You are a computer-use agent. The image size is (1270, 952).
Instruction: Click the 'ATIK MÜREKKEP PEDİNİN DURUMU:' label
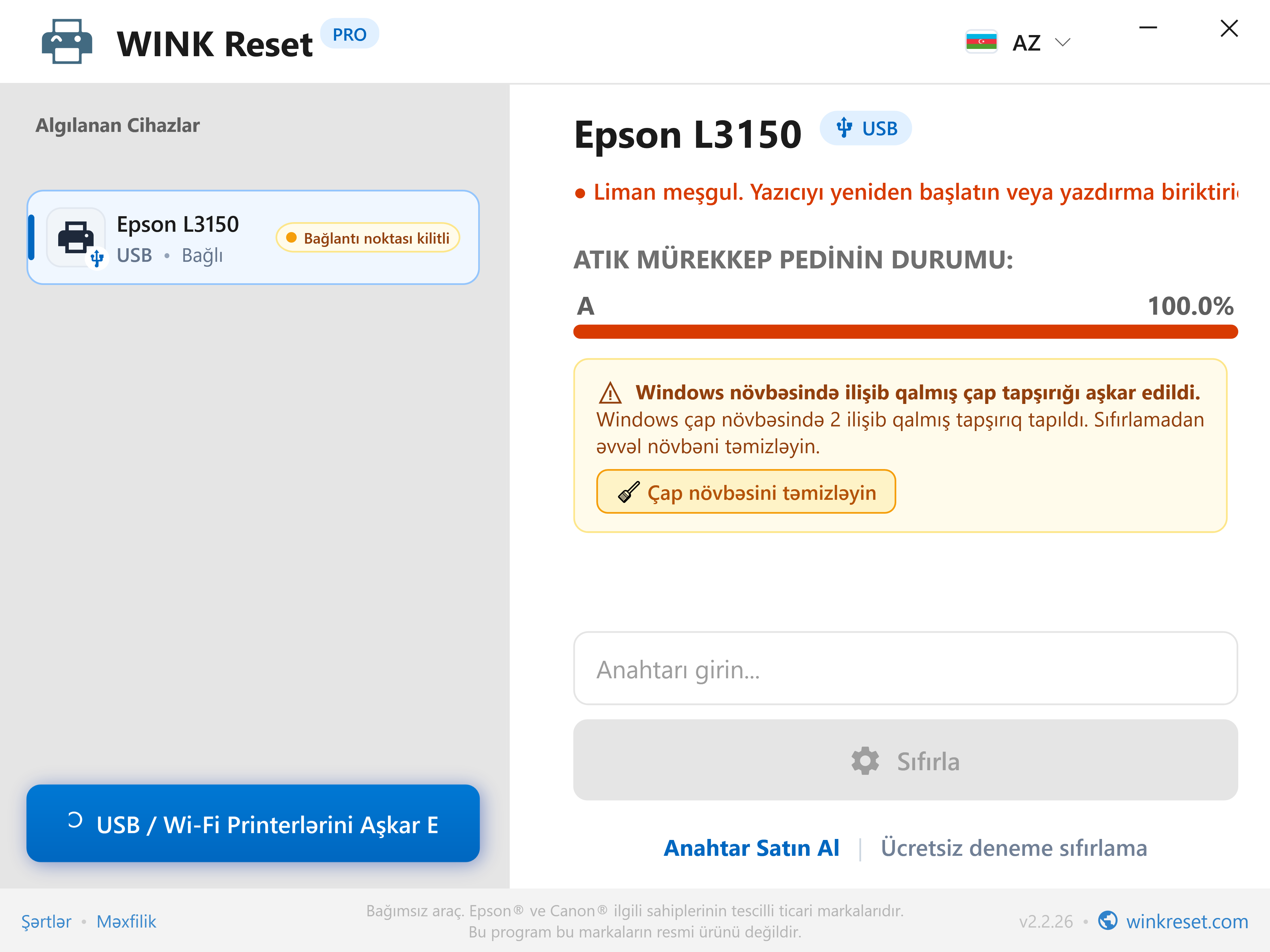(793, 259)
